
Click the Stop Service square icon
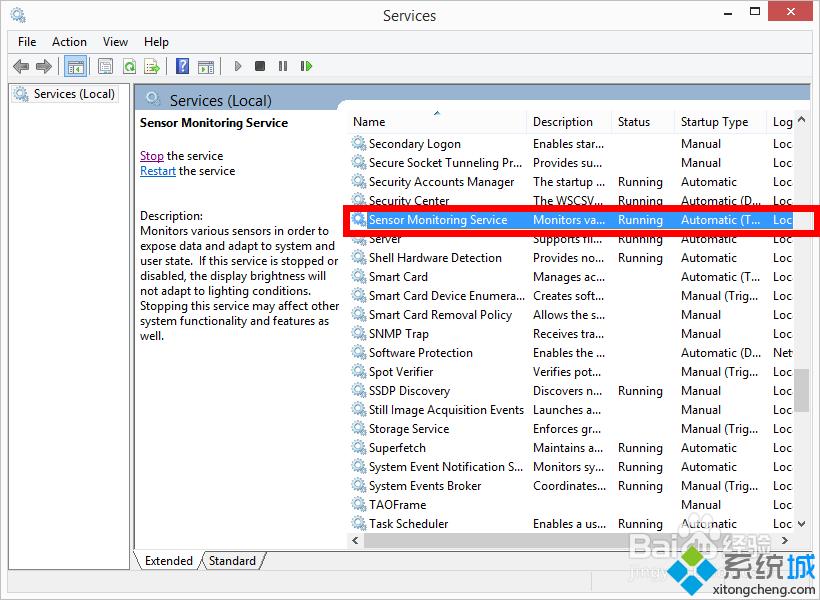tap(260, 66)
